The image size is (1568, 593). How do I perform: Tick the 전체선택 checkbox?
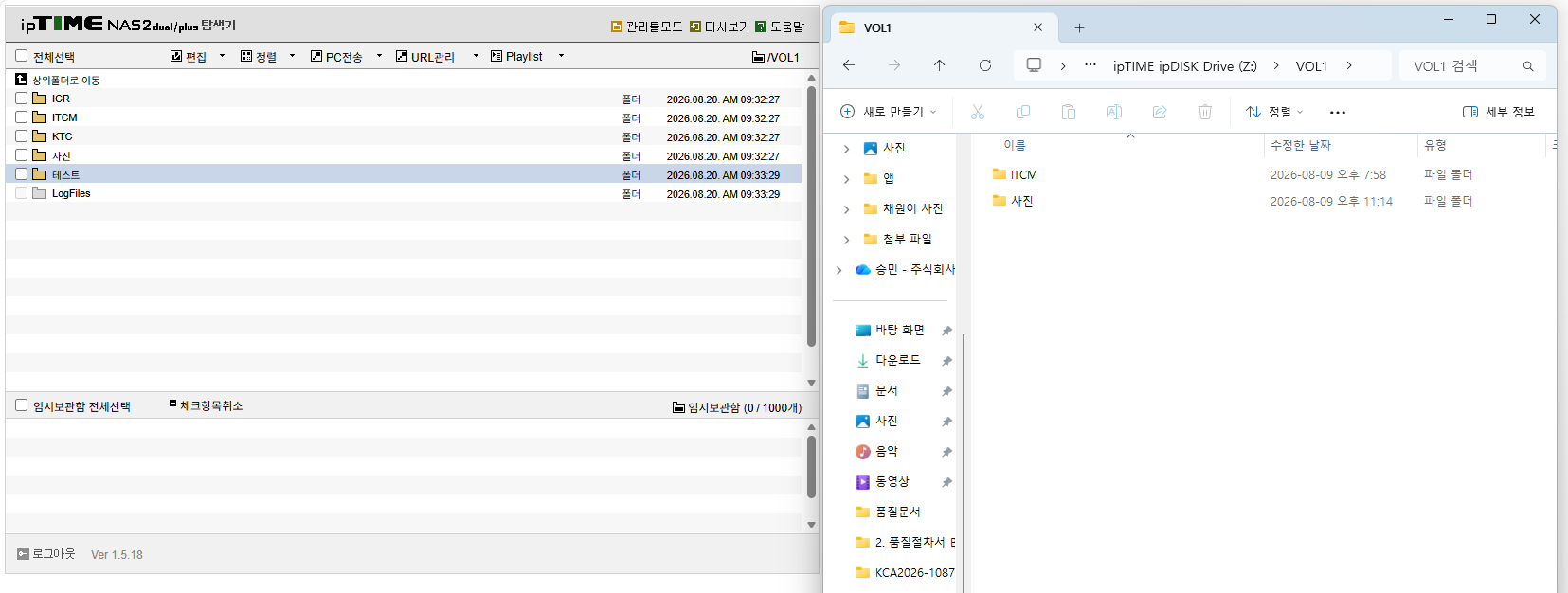[21, 56]
